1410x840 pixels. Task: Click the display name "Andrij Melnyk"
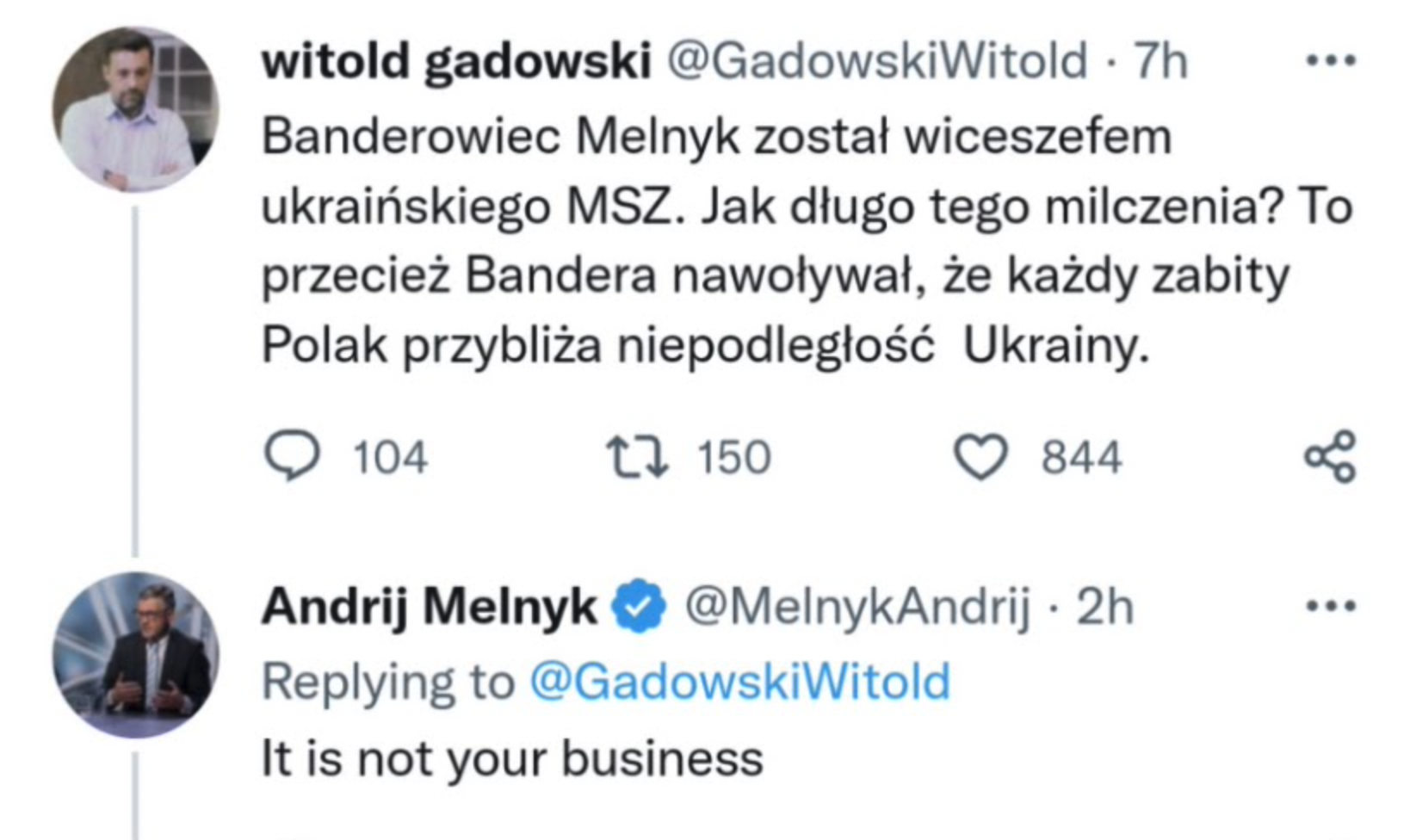pyautogui.click(x=429, y=607)
